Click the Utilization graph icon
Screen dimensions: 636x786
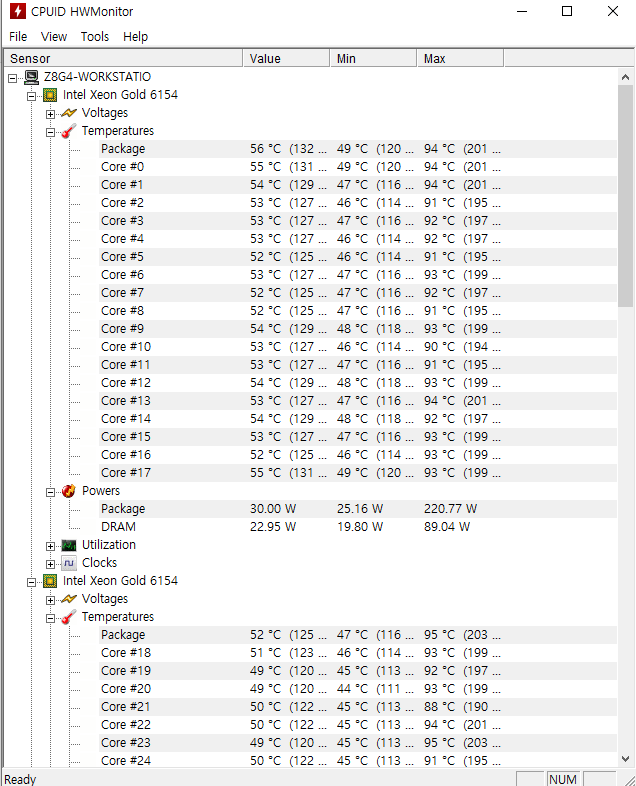pos(69,545)
